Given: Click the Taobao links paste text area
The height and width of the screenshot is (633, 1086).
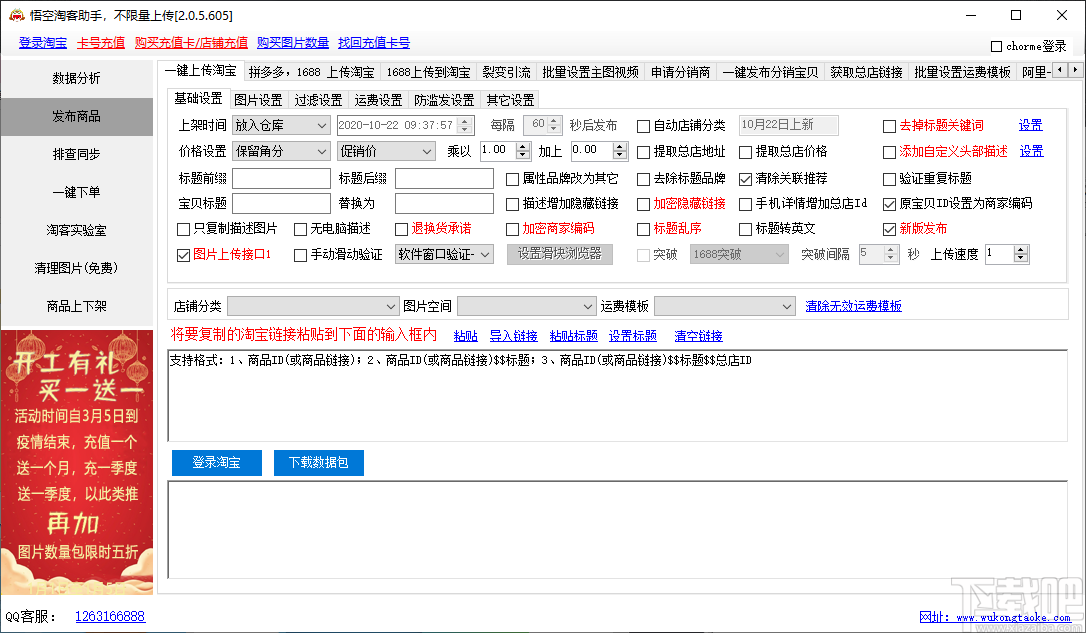Looking at the screenshot, I should [x=618, y=396].
